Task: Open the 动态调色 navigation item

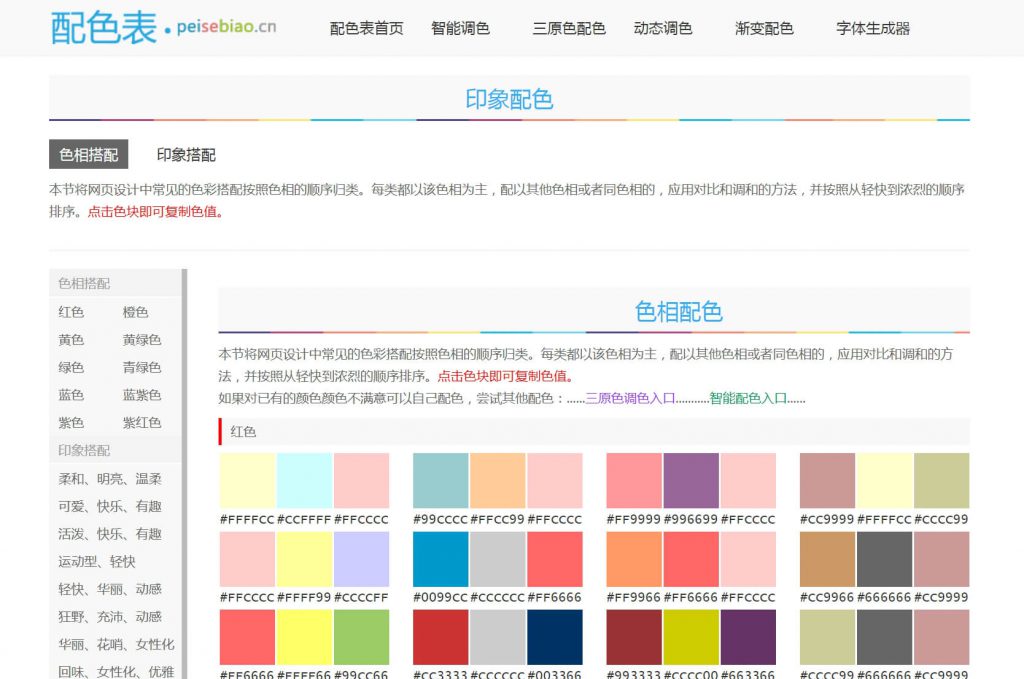Action: [x=664, y=29]
